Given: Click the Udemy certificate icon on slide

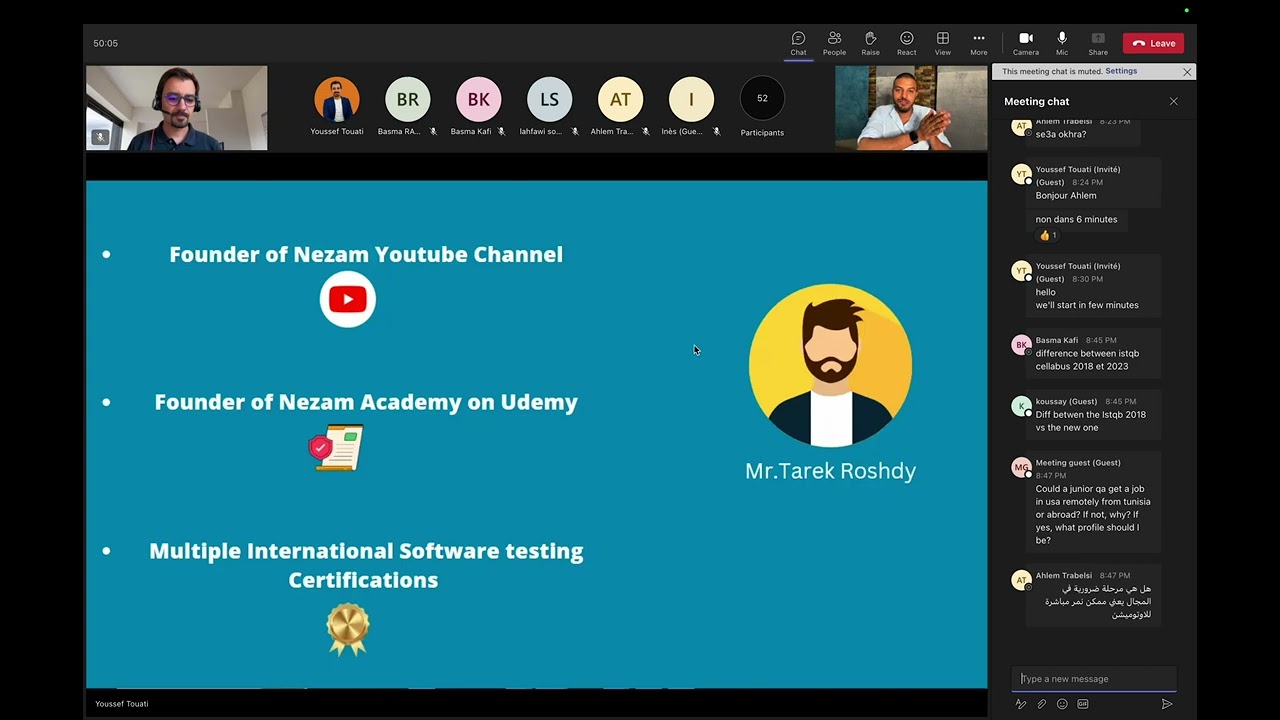Looking at the screenshot, I should click(x=336, y=447).
